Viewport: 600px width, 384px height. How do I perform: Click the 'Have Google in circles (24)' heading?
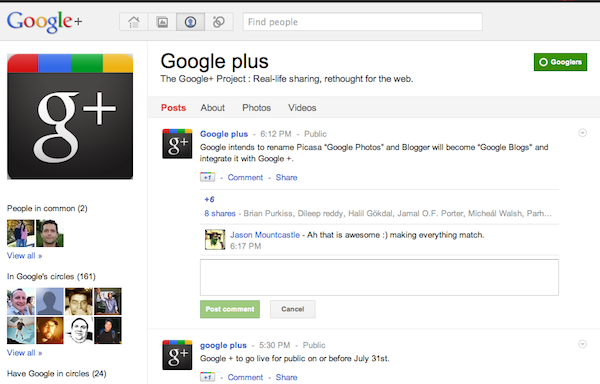click(x=57, y=374)
